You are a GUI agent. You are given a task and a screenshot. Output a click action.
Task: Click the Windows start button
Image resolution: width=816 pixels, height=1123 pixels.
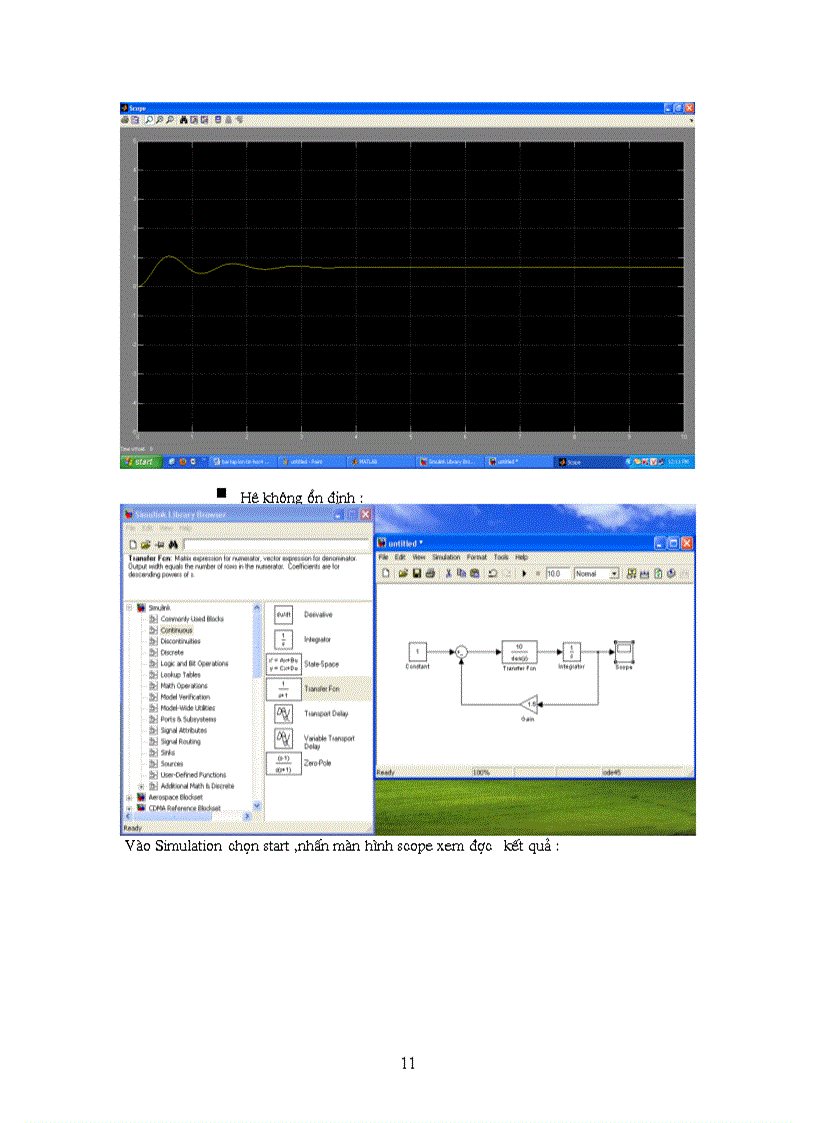click(x=140, y=463)
